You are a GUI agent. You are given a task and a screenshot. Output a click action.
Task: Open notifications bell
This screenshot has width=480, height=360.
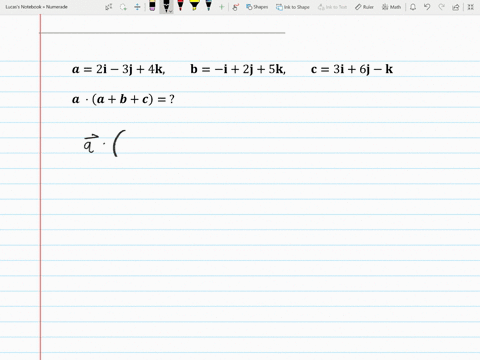(x=413, y=7)
